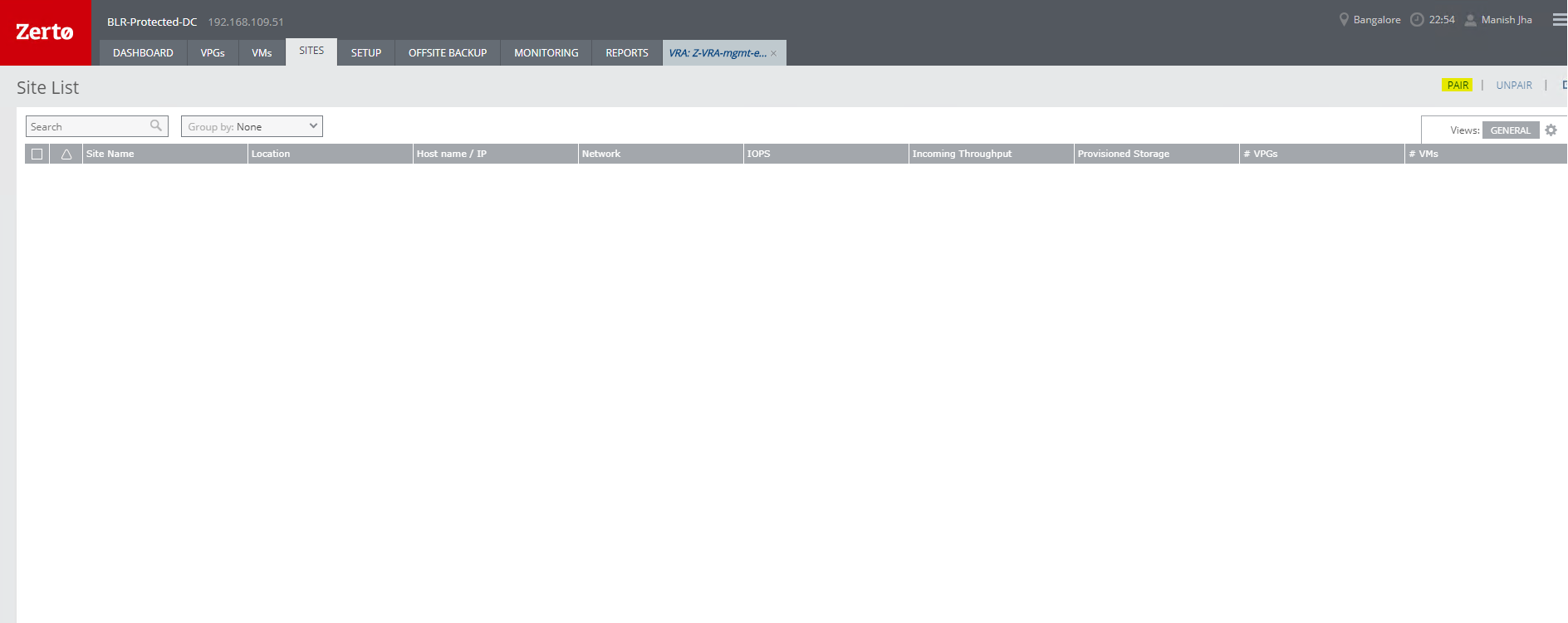Click the Bangalore location pin icon
The width and height of the screenshot is (1568, 623).
(1344, 20)
